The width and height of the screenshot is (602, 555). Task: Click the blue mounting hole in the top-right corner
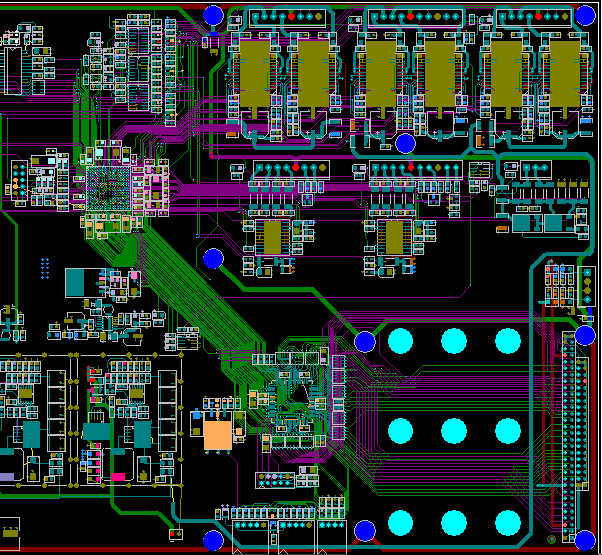click(x=585, y=15)
